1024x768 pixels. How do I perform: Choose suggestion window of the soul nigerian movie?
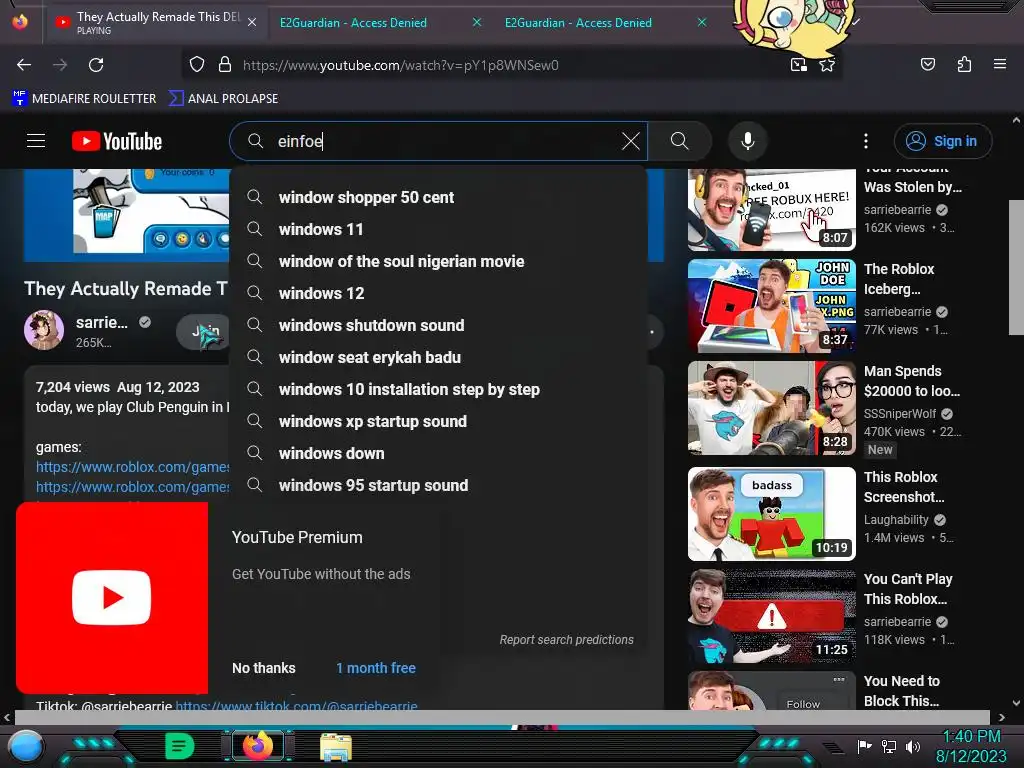(438, 261)
